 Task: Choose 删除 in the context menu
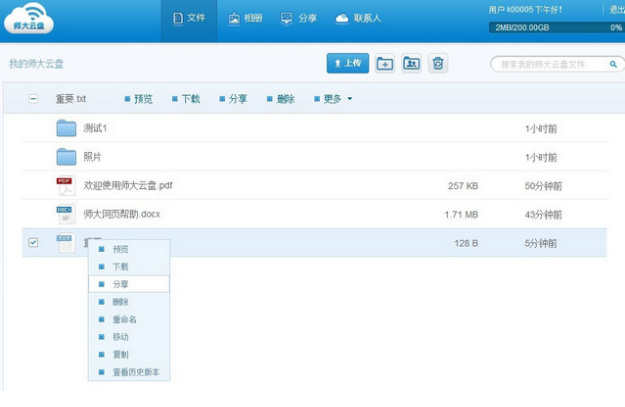[x=129, y=302]
